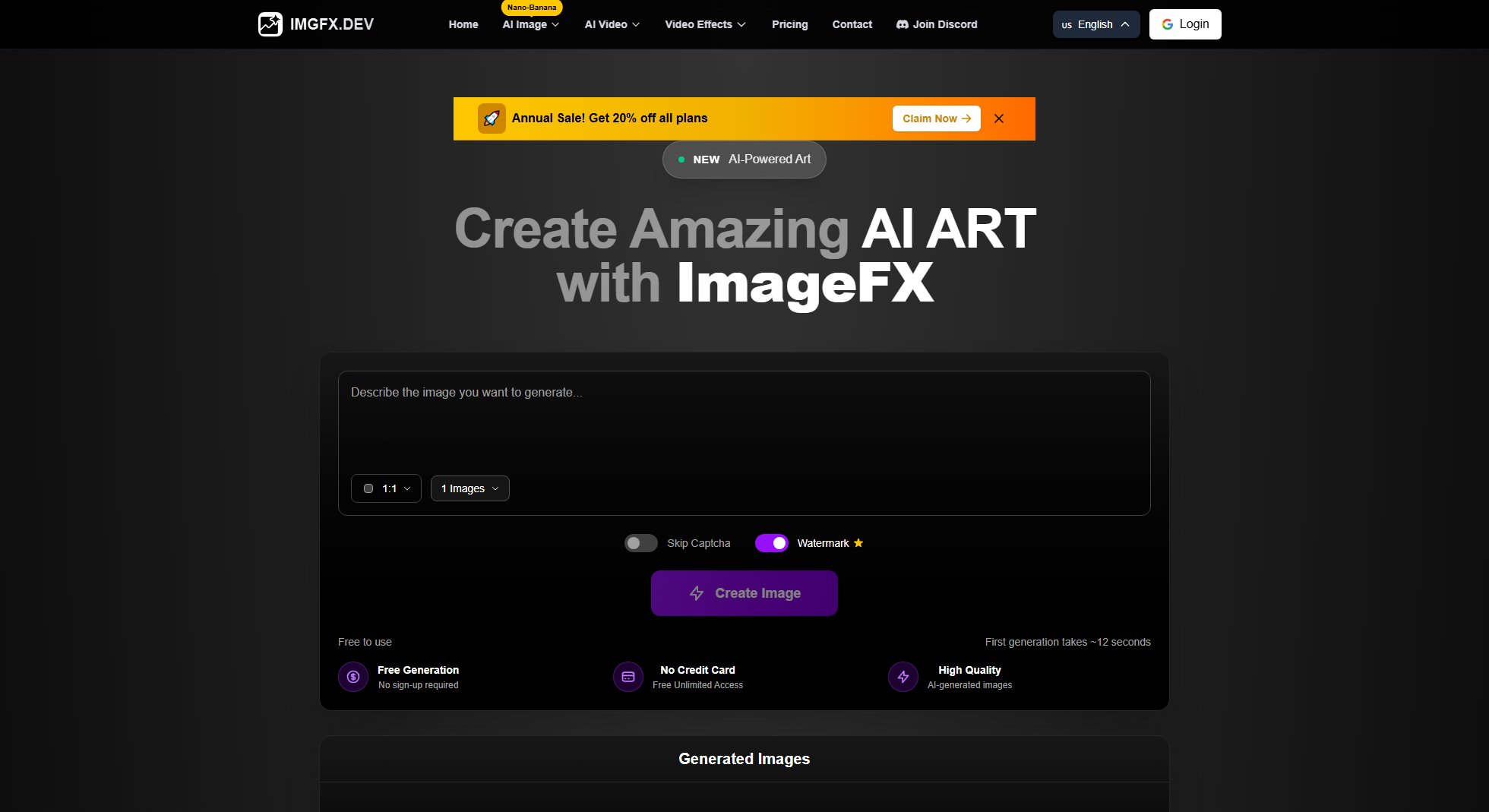Click the Generated Images heading
Image resolution: width=1489 pixels, height=812 pixels.
click(x=744, y=759)
